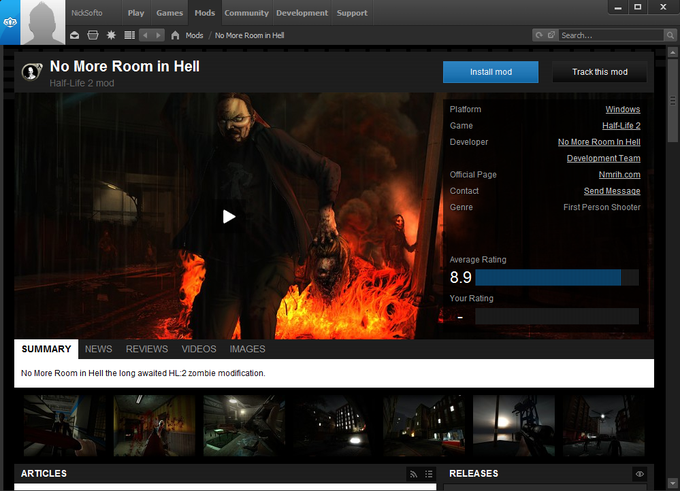Open the No More Room In Hell developer link
This screenshot has height=491, width=680.
[x=599, y=142]
